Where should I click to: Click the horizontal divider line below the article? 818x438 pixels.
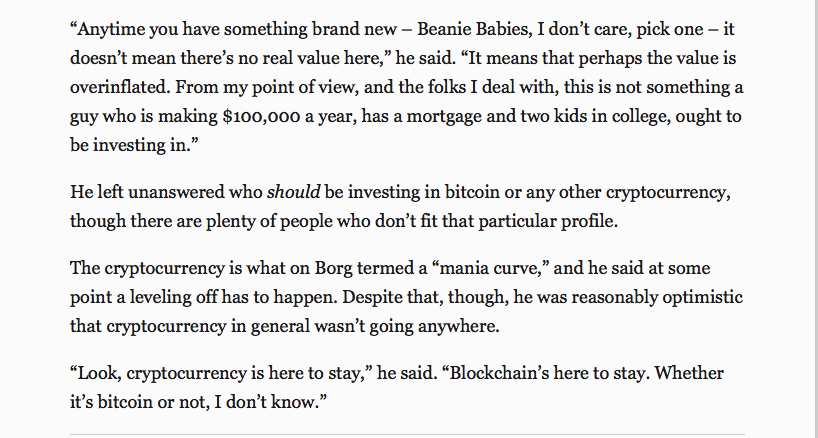pyautogui.click(x=407, y=434)
